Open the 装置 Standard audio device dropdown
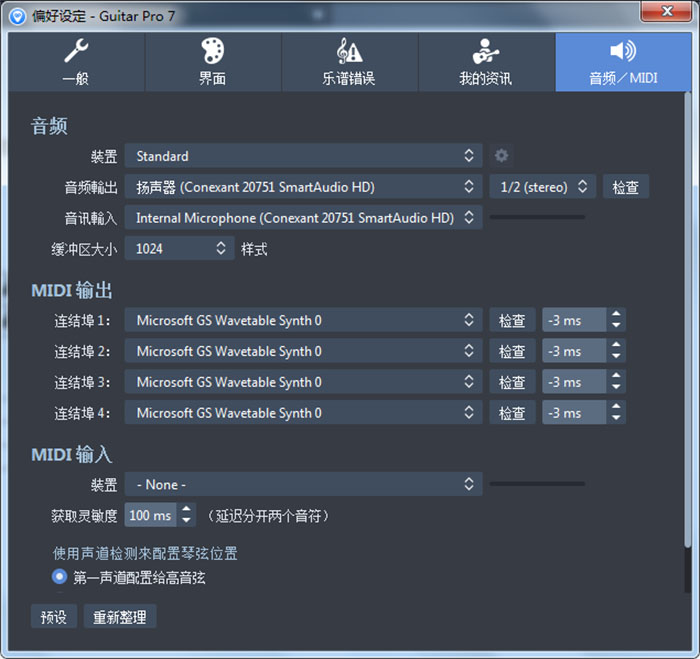Viewport: 700px width, 659px height. [303, 155]
